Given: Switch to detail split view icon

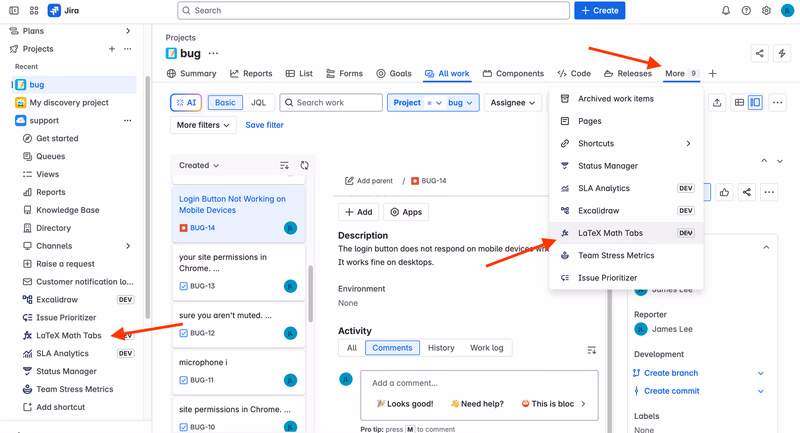Looking at the screenshot, I should 755,103.
